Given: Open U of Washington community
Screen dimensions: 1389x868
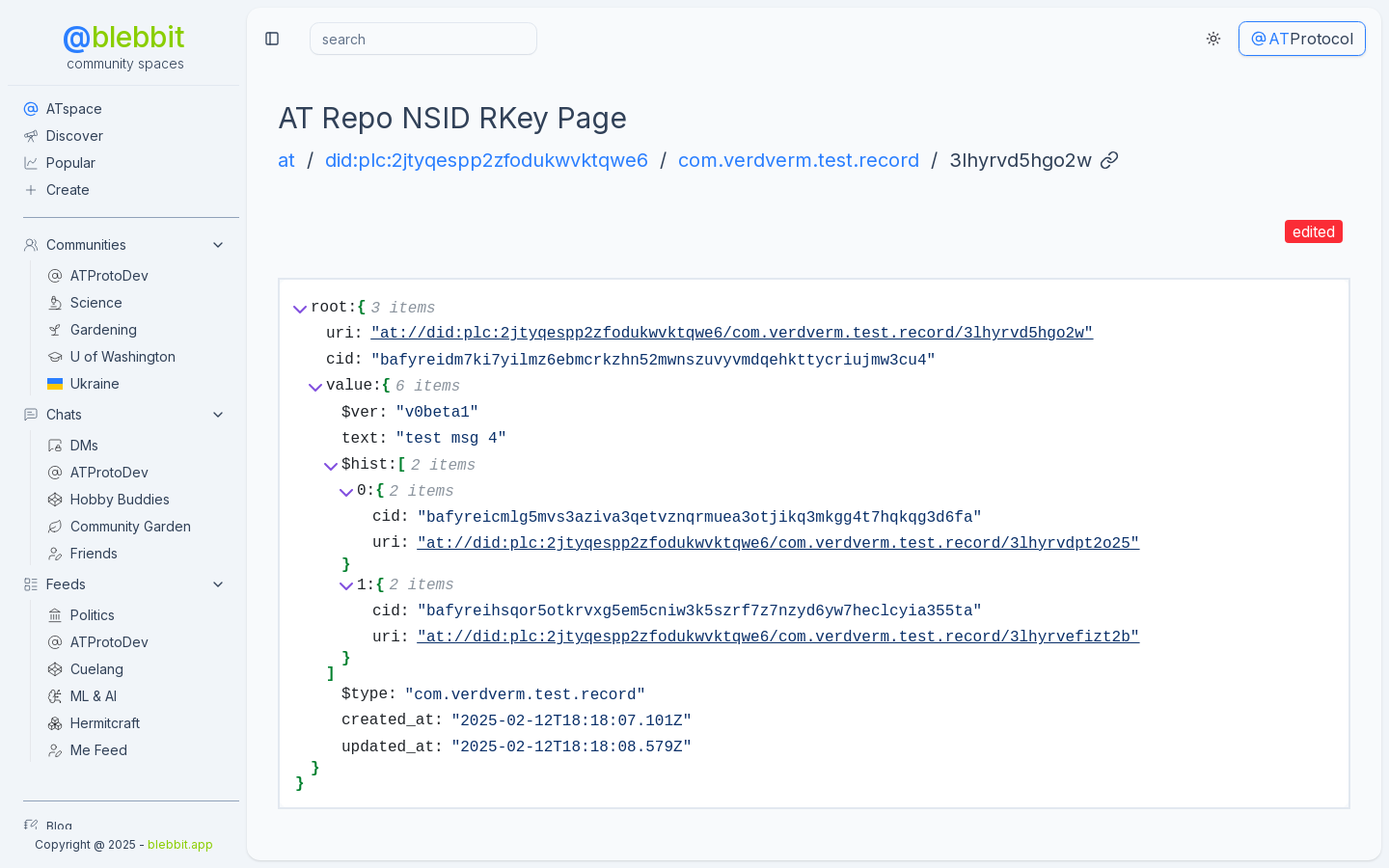Looking at the screenshot, I should pos(123,357).
